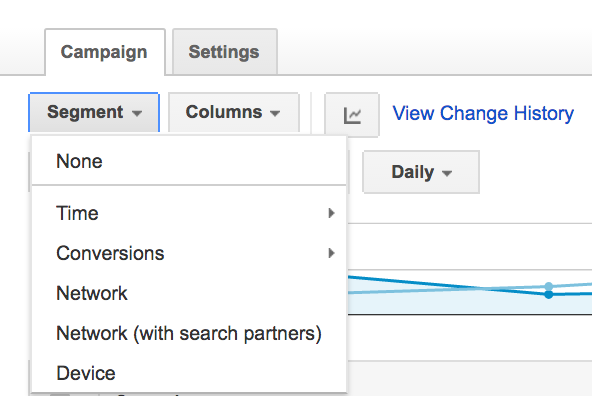This screenshot has width=592, height=396.
Task: Click the caret arrow next to Daily
Action: (x=447, y=173)
